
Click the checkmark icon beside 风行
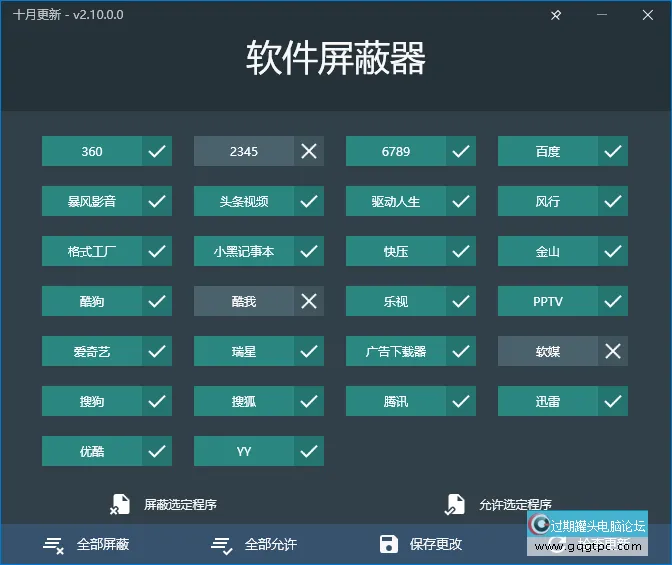[x=613, y=201]
